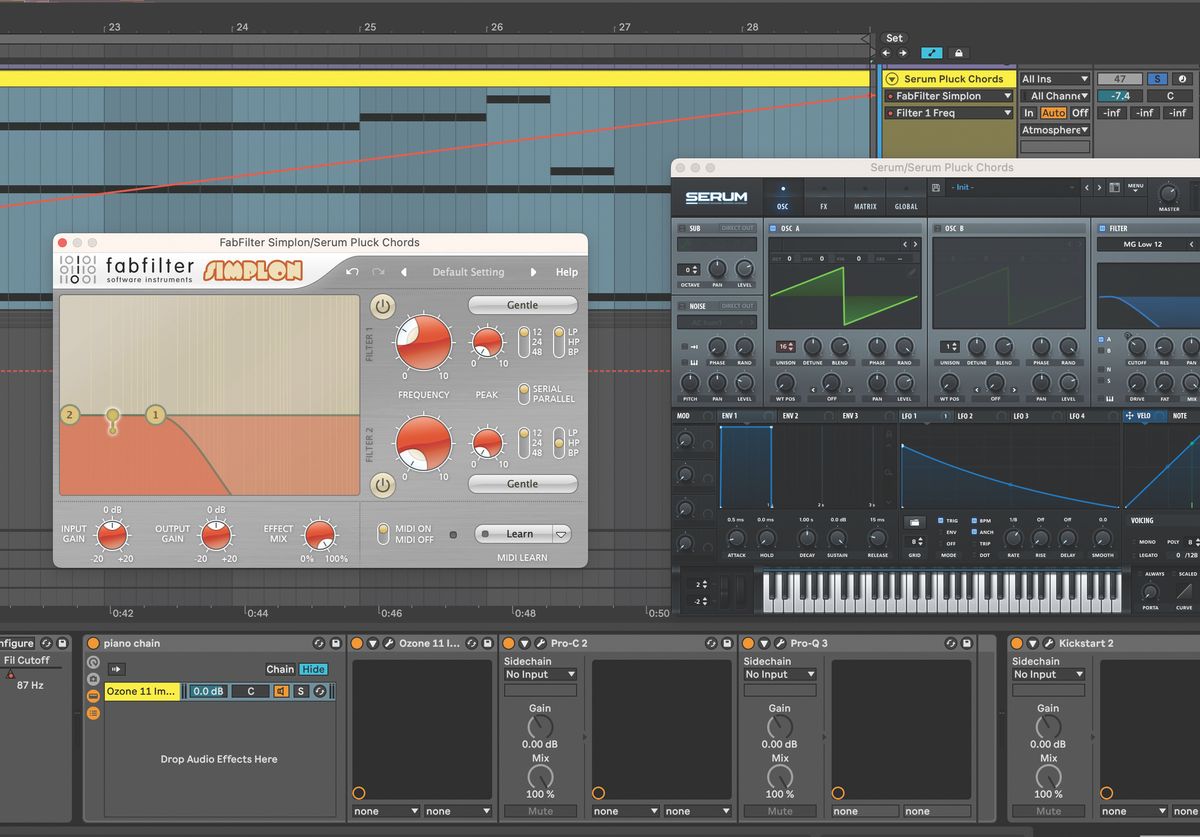Click the Simplon undo arrow icon
Viewport: 1200px width, 837px height.
click(x=352, y=272)
